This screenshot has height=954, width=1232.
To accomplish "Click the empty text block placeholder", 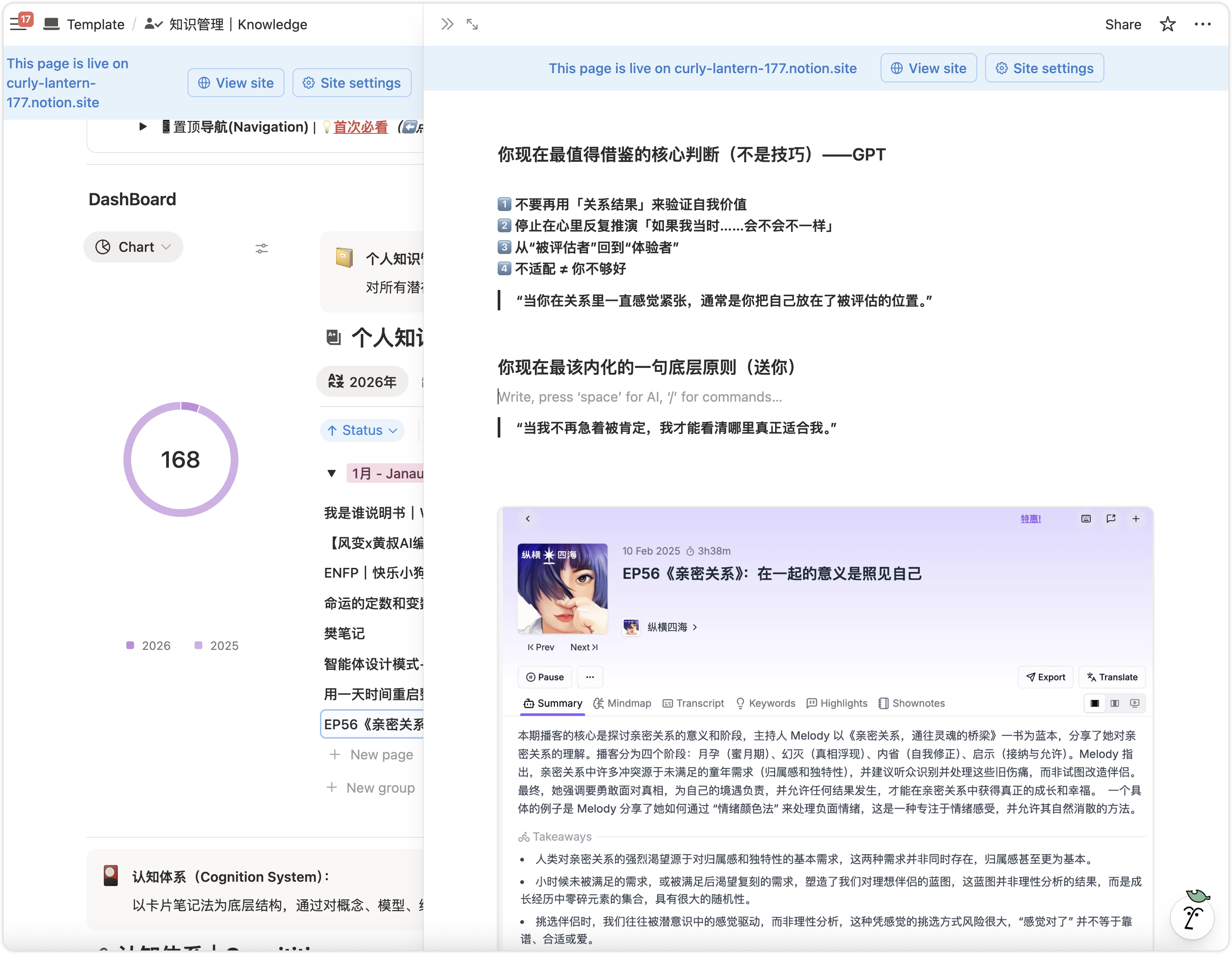I will (x=639, y=397).
